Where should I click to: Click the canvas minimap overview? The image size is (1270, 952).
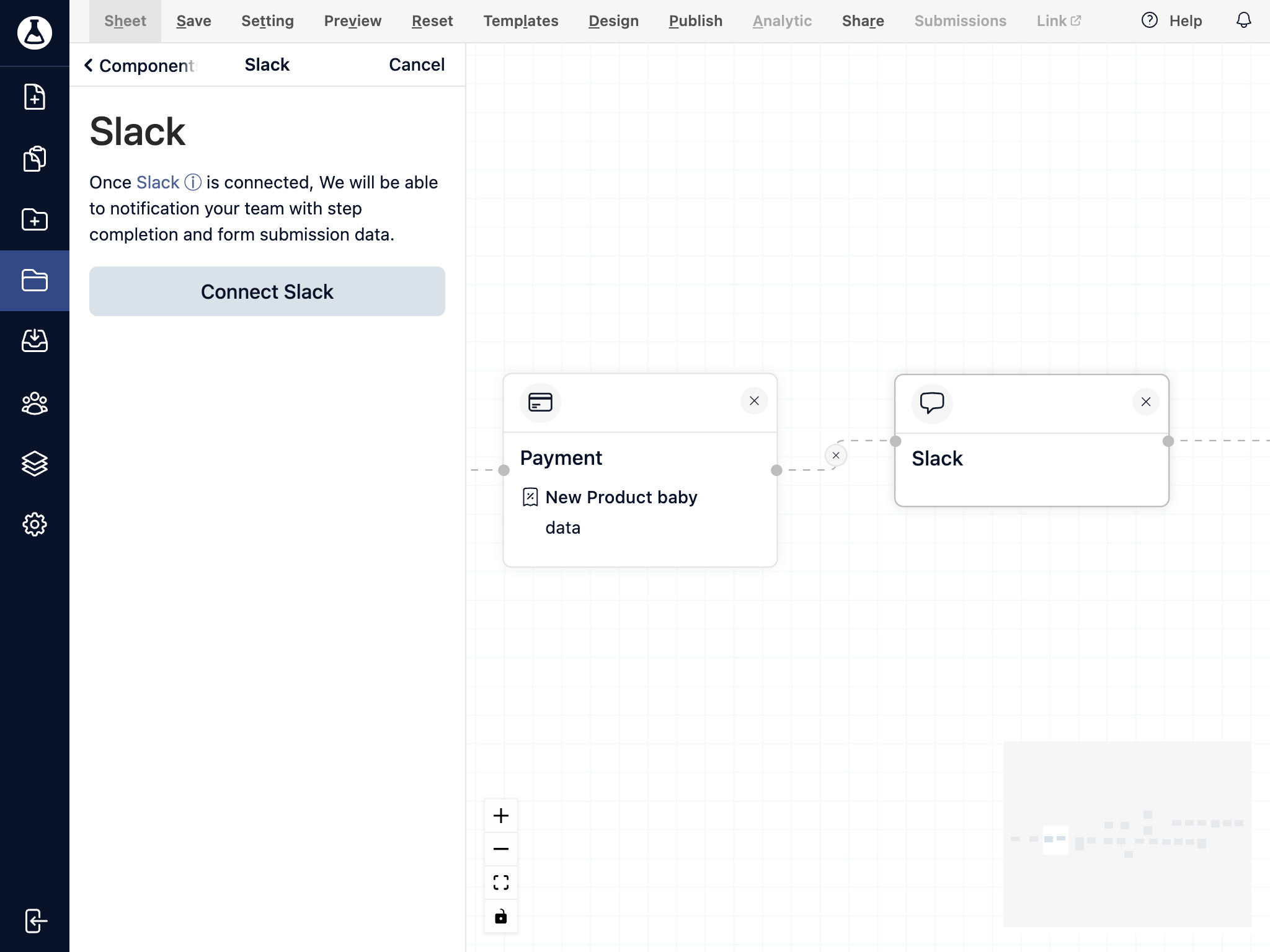tap(1127, 834)
